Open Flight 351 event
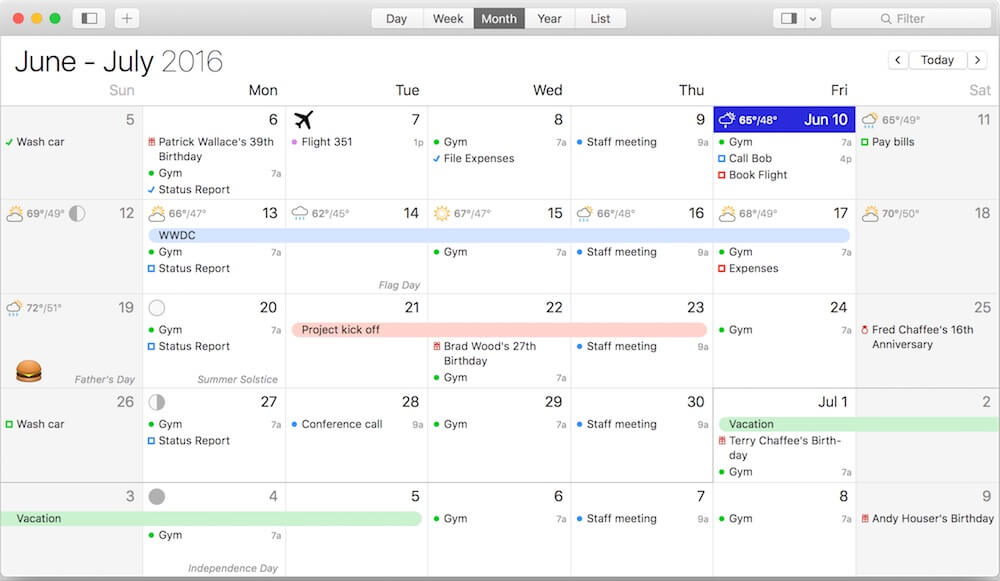This screenshot has height=581, width=1000. [357, 142]
